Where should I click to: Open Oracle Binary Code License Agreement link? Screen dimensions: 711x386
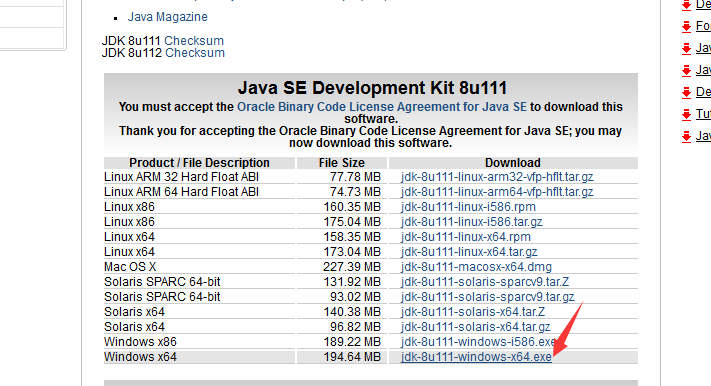click(x=382, y=107)
